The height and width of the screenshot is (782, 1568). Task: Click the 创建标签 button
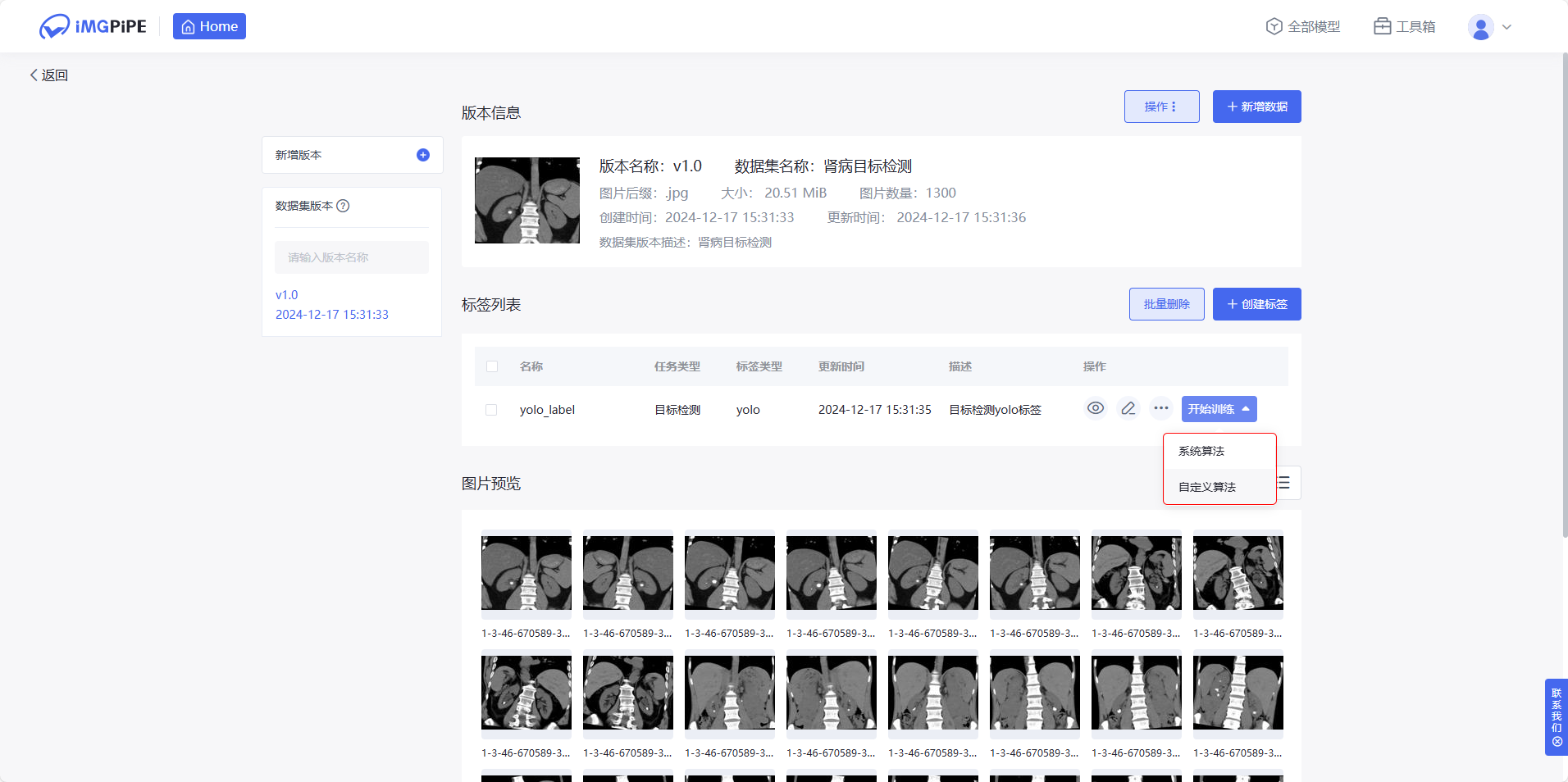point(1256,304)
